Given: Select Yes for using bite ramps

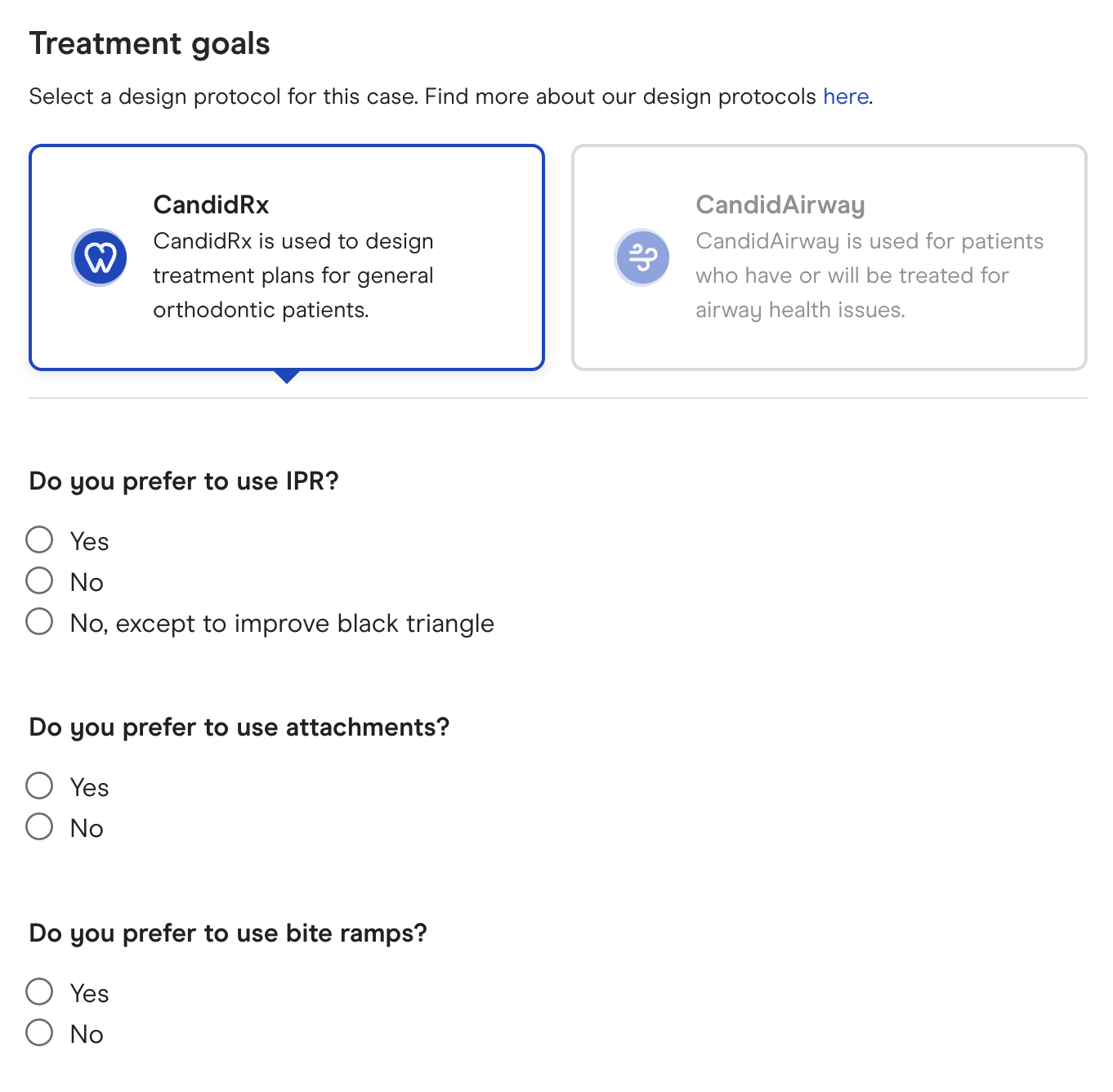Looking at the screenshot, I should (39, 992).
